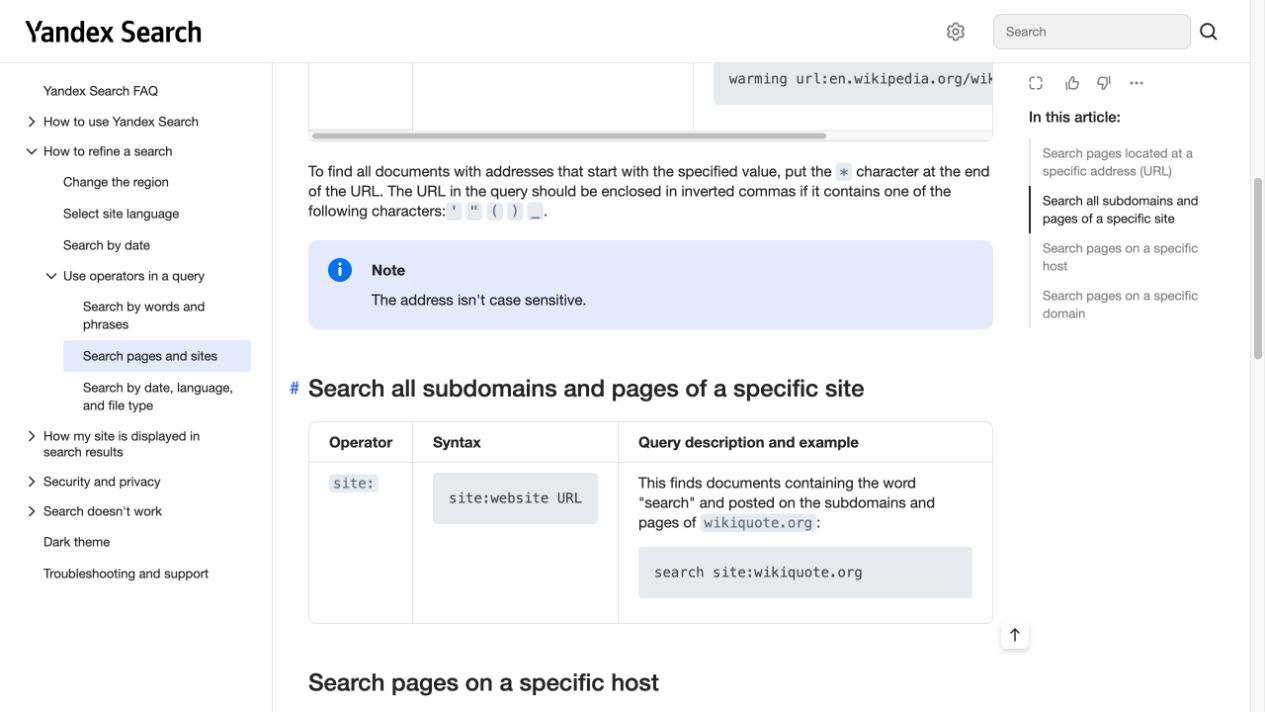1265x712 pixels.
Task: Expand Security and privacy section
Action: pyautogui.click(x=32, y=482)
